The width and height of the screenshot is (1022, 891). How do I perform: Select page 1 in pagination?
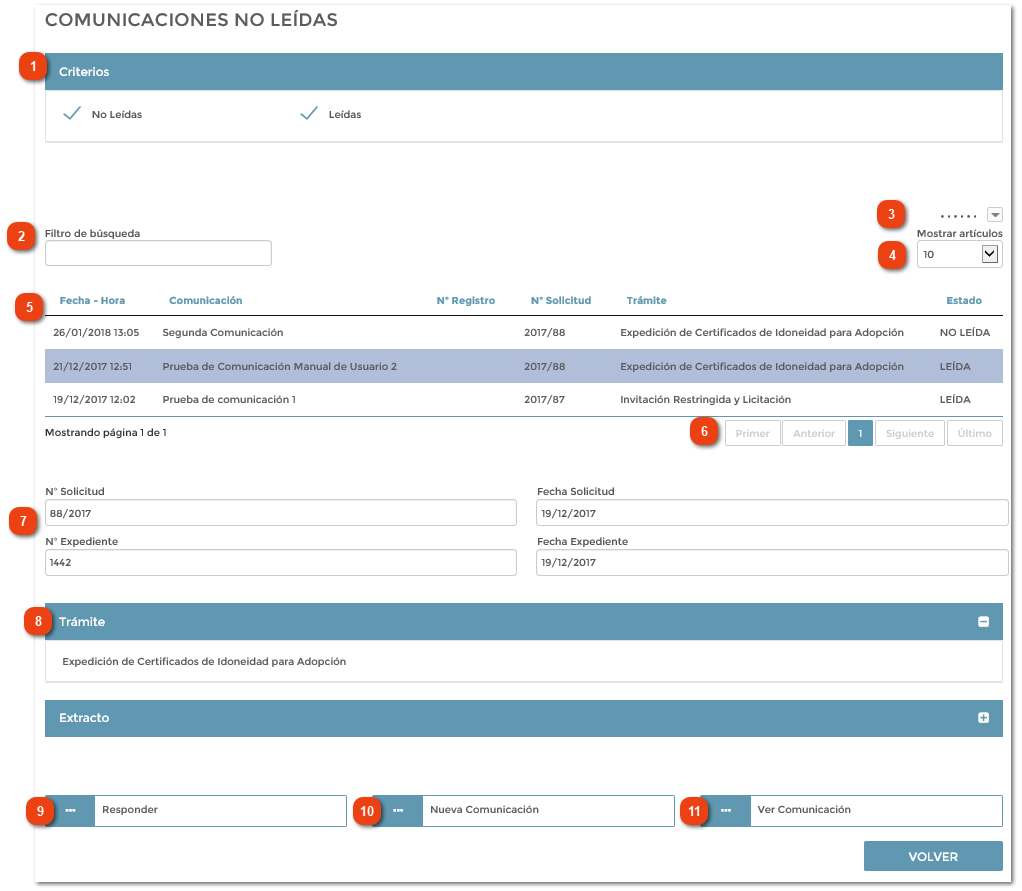861,432
